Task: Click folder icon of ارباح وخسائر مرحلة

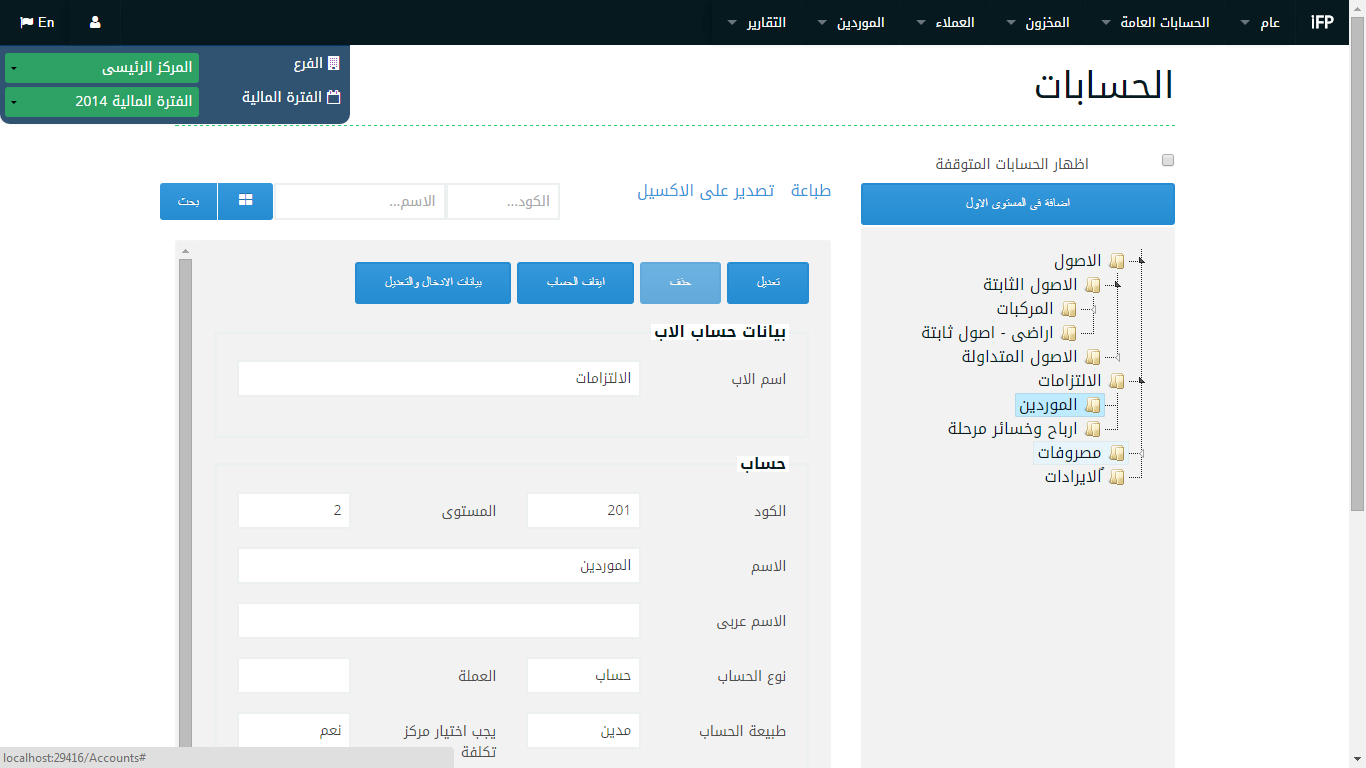Action: [x=1093, y=430]
